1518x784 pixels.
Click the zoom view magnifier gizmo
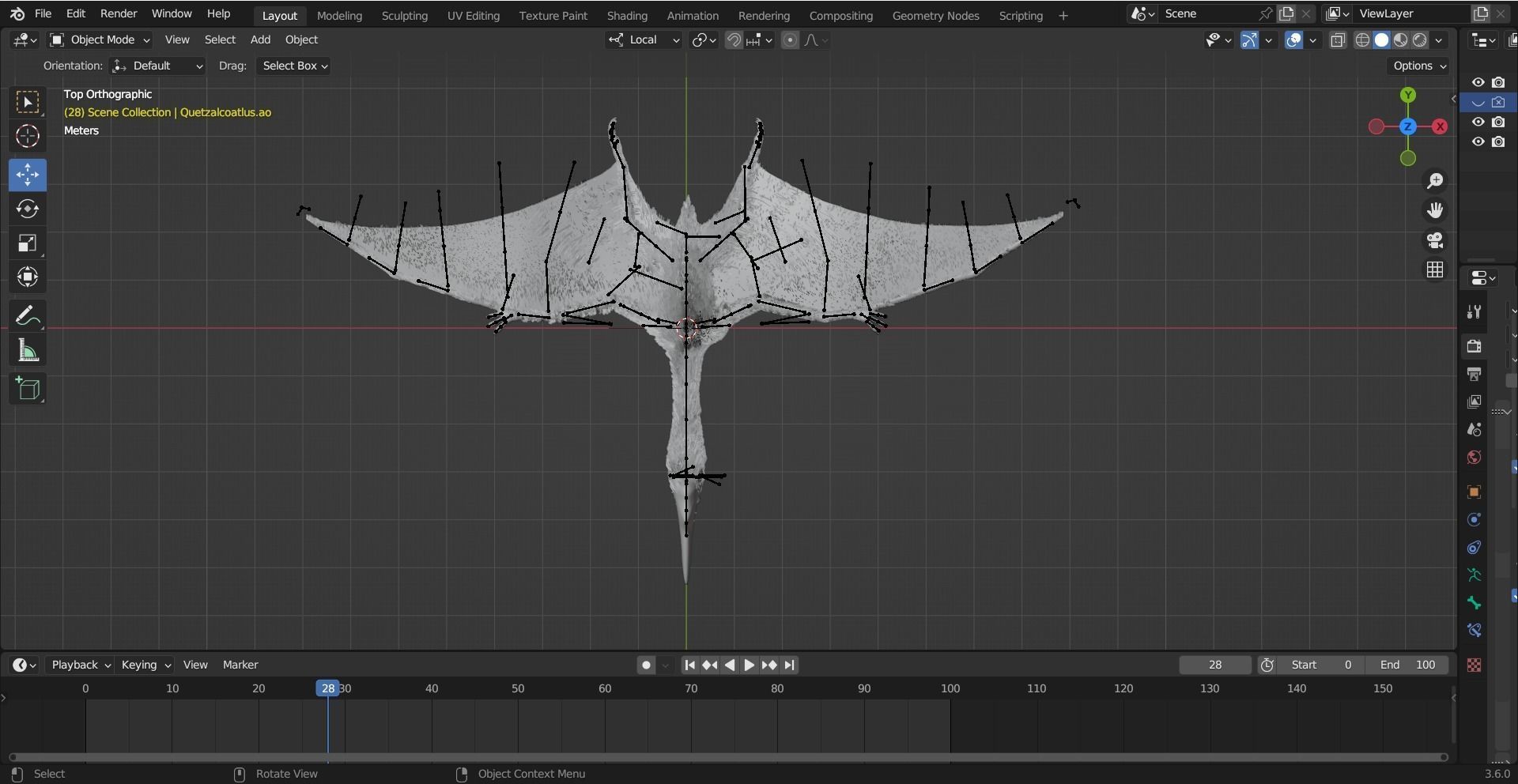1435,181
